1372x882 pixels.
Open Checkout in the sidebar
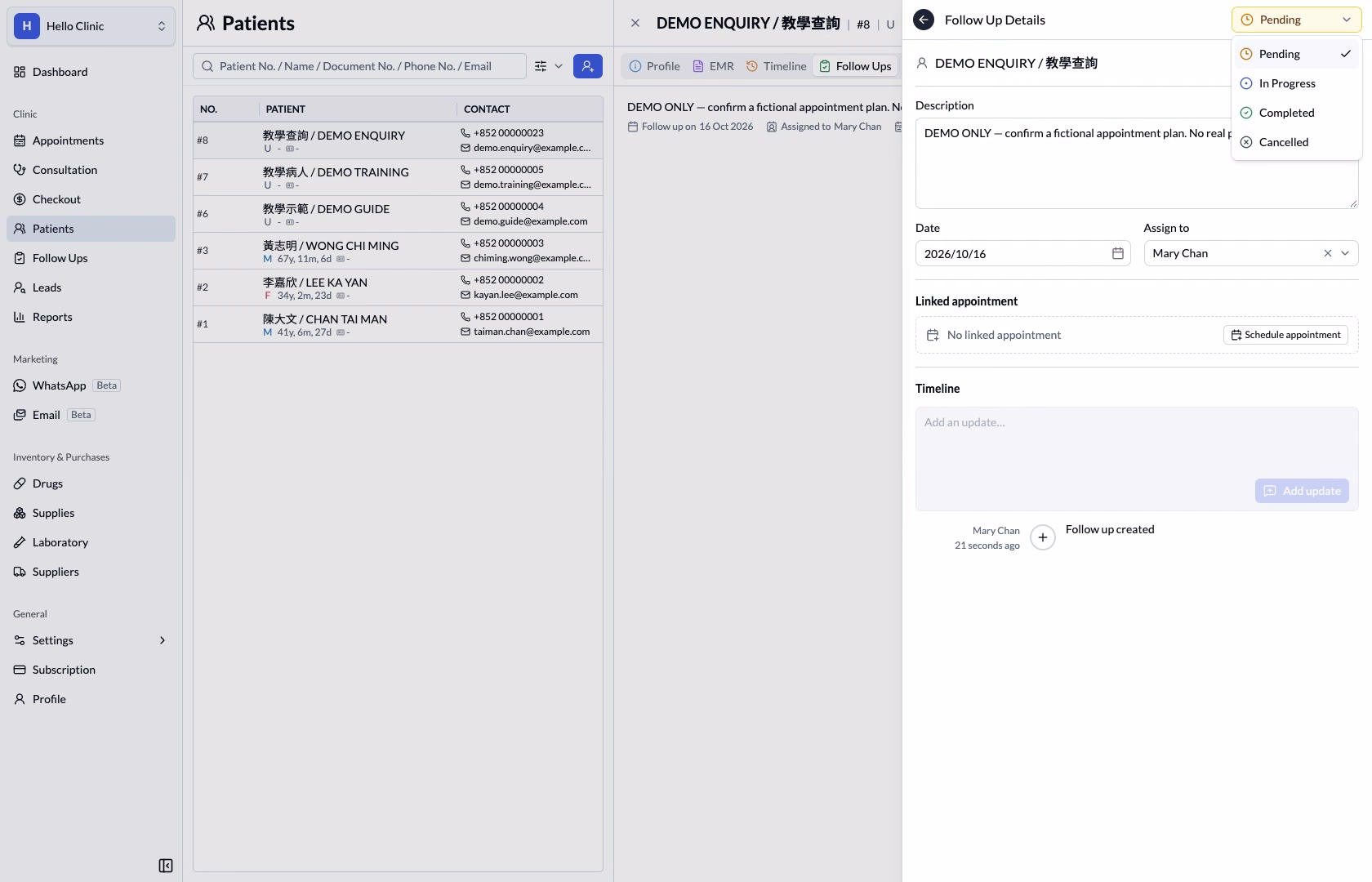tap(91, 199)
